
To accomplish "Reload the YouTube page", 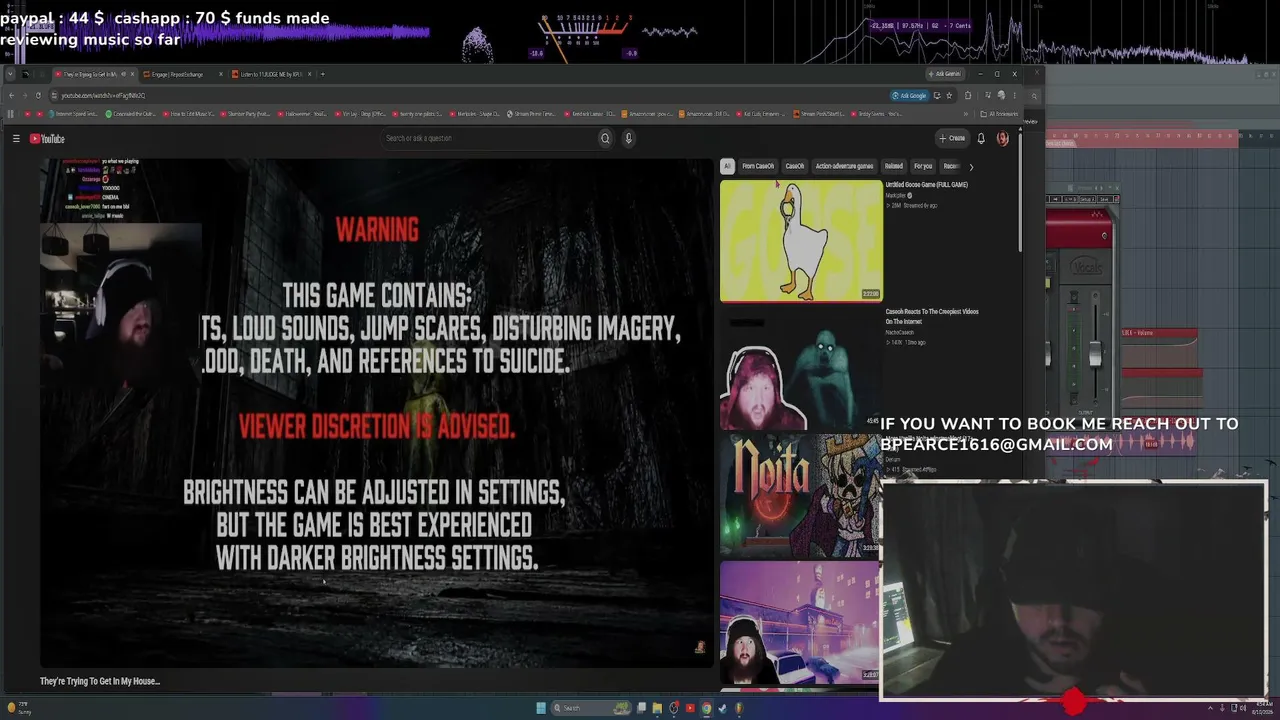I will pyautogui.click(x=38, y=95).
